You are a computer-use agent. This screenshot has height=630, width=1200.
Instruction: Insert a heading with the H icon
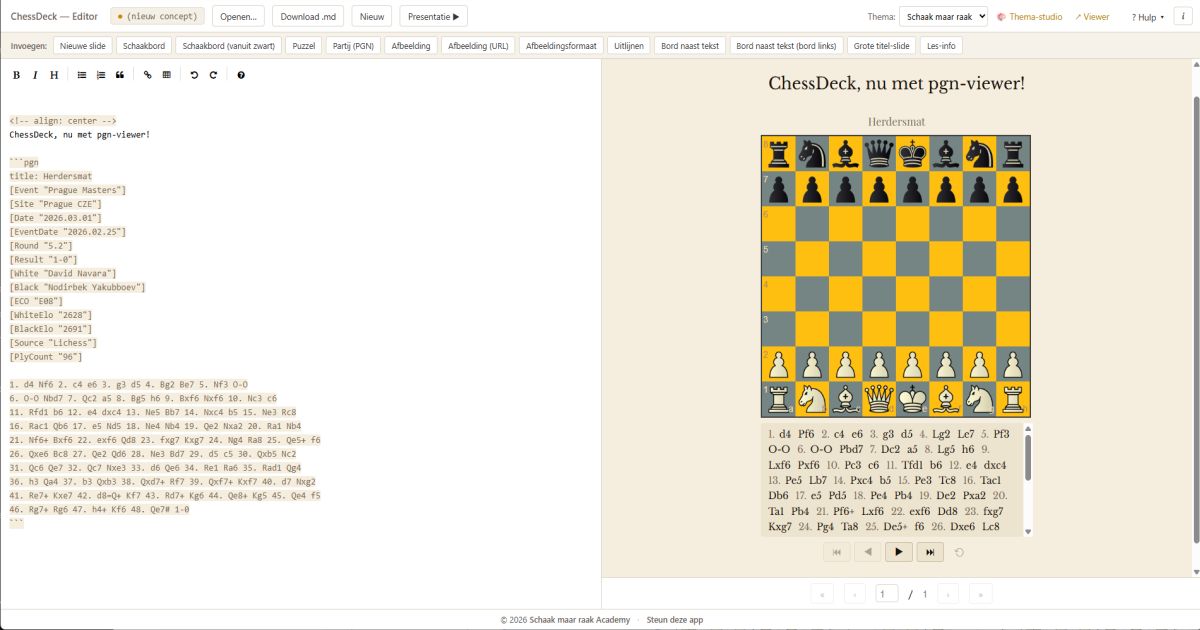click(54, 75)
